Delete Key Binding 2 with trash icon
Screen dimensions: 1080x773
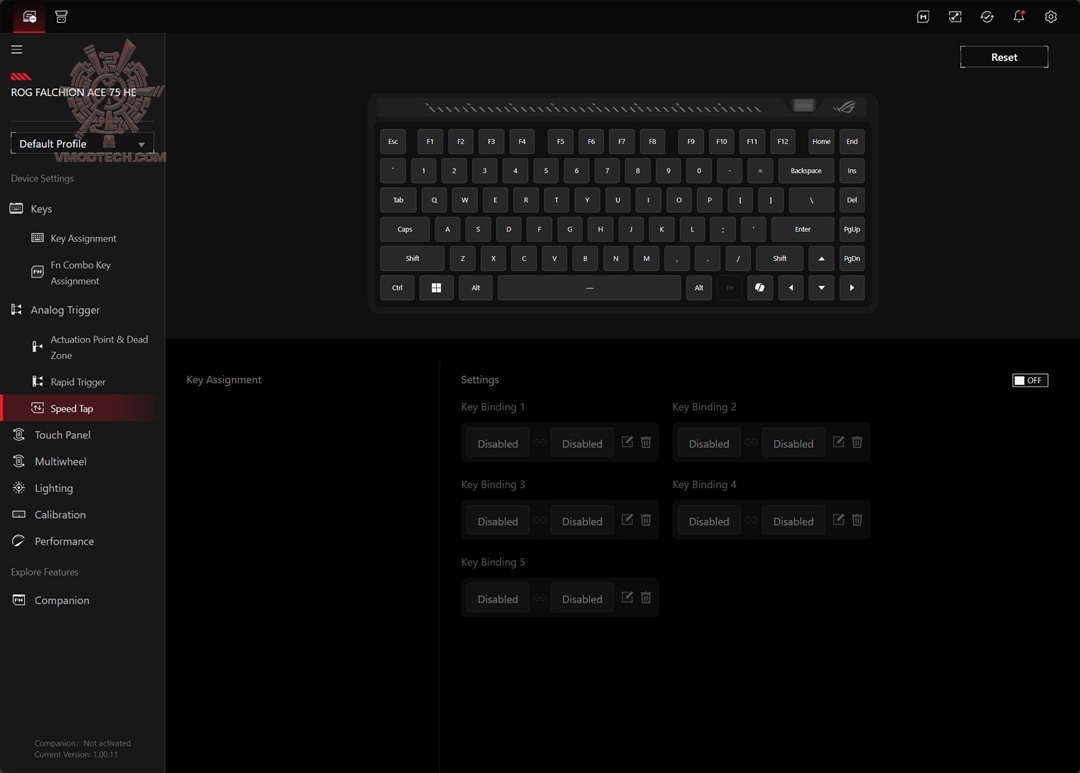tap(857, 442)
